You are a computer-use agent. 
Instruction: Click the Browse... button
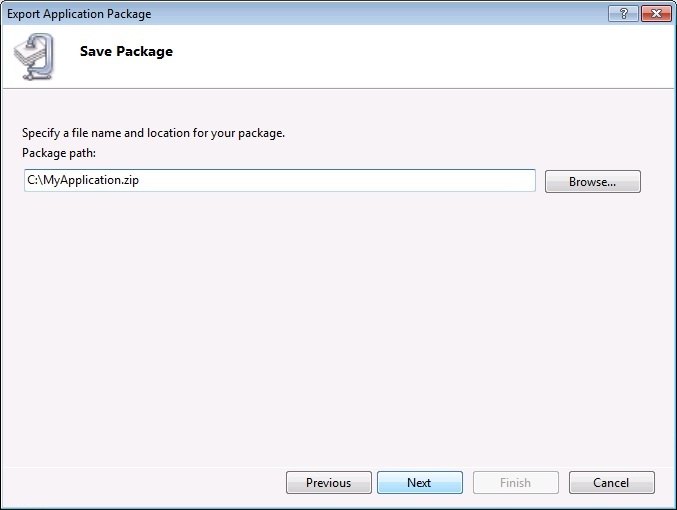(592, 182)
